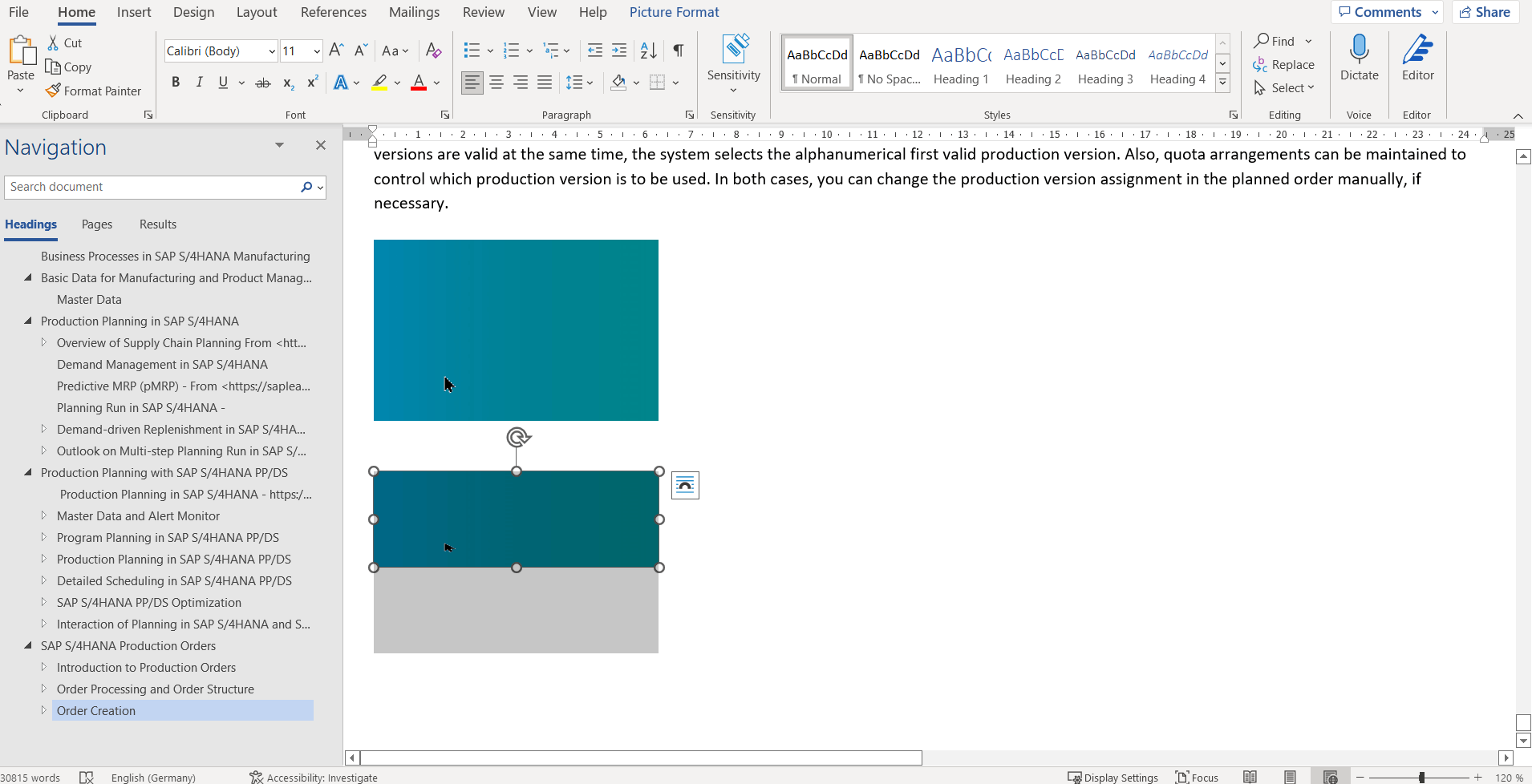Select the upper teal gradient picture
Screen dimensions: 1532x784
(x=516, y=330)
